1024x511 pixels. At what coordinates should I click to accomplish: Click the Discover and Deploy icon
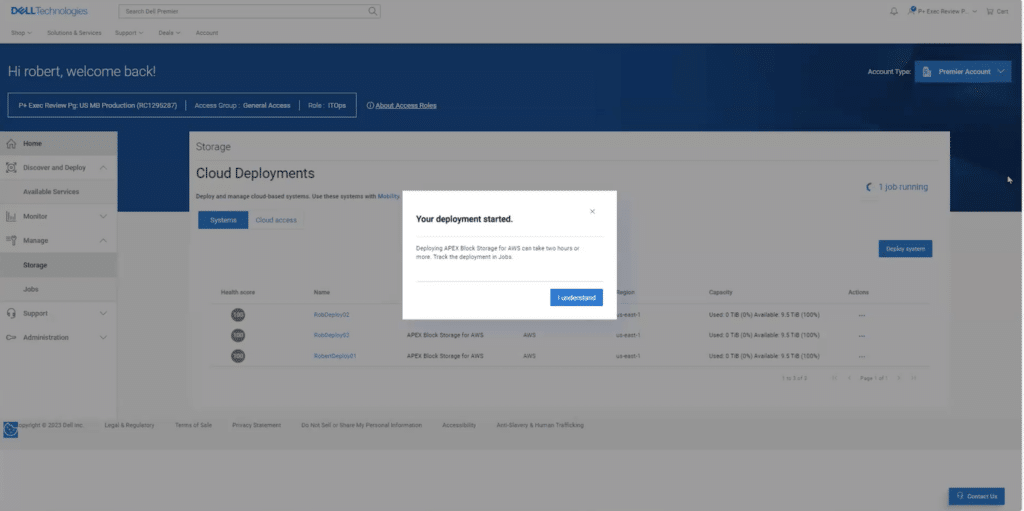pyautogui.click(x=11, y=168)
